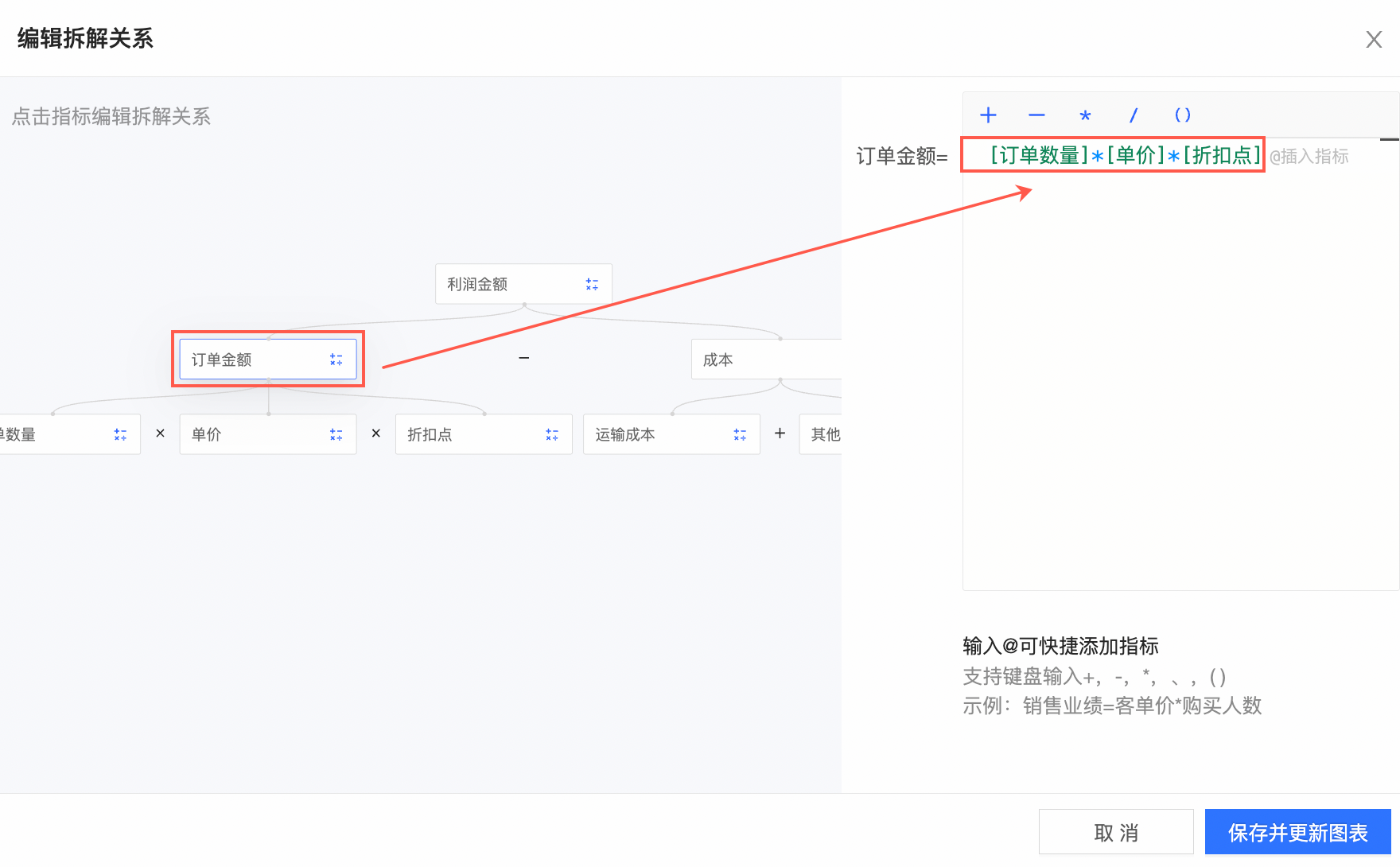1400x867 pixels.
Task: Close the 编辑拆解关系 dialog
Action: tap(1373, 40)
